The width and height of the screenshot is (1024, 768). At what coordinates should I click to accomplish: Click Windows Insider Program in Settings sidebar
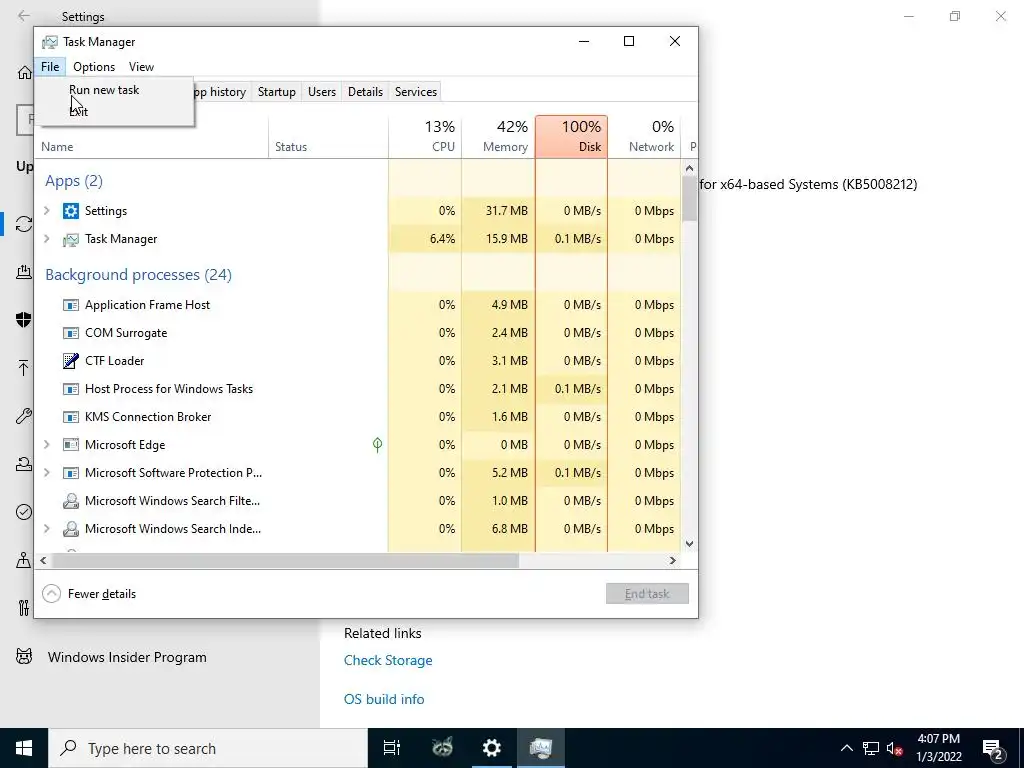pos(127,657)
